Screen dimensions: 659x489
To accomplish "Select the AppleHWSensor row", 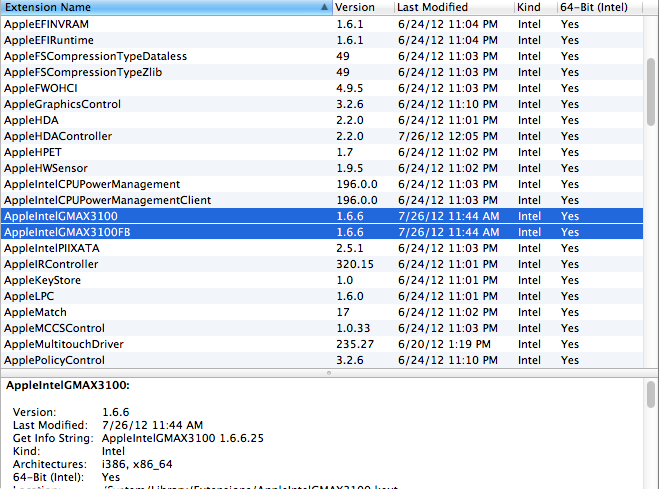I will (x=322, y=168).
